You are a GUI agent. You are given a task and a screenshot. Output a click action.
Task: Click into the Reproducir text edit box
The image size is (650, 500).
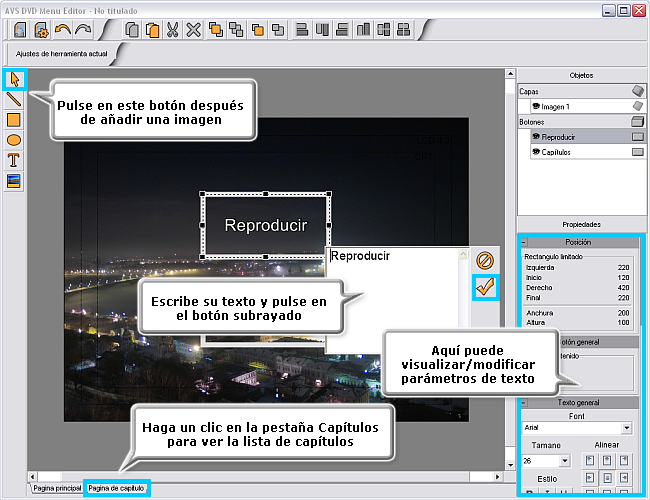pos(394,299)
